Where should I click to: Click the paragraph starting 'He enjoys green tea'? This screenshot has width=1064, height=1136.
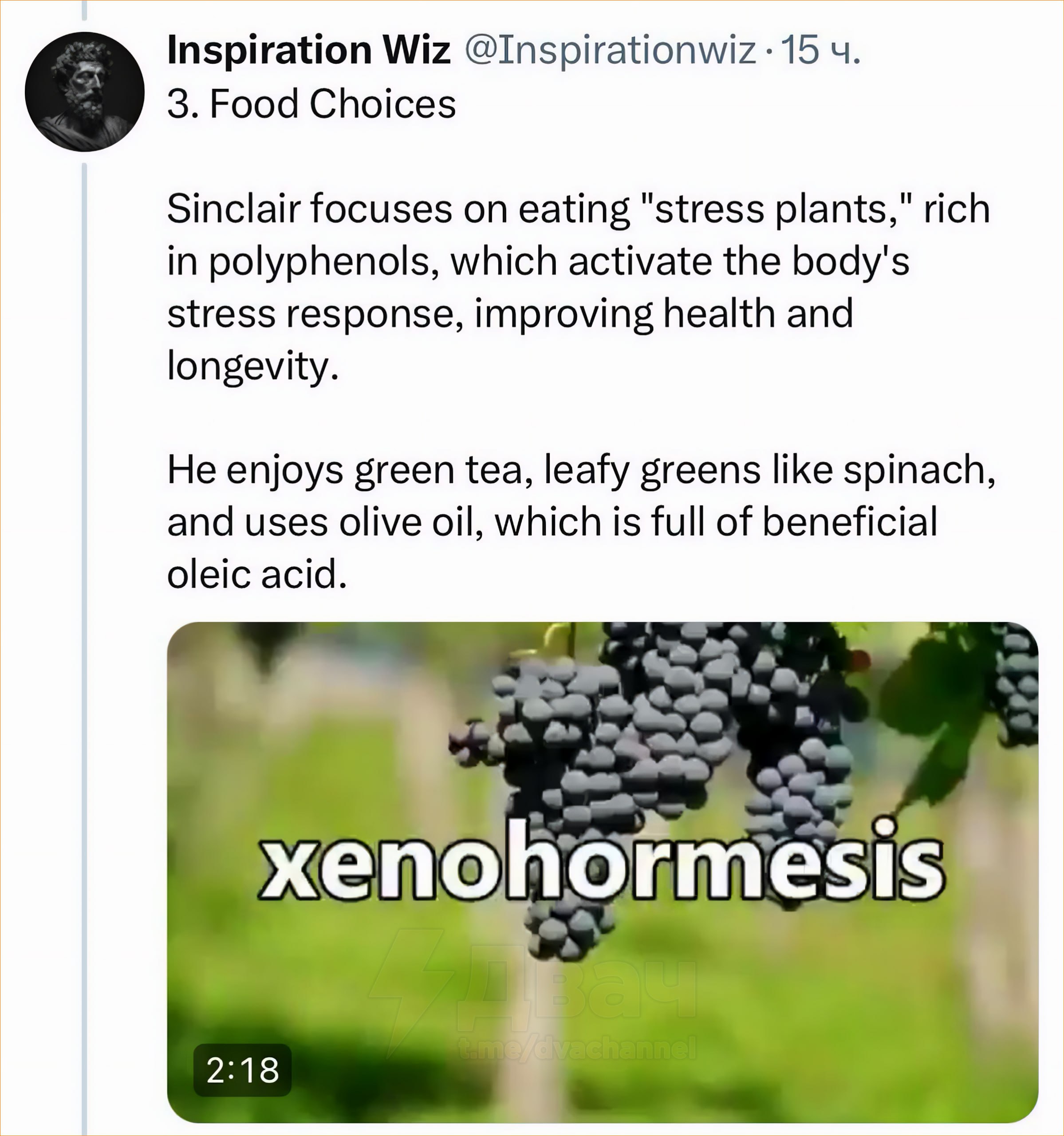(580, 521)
